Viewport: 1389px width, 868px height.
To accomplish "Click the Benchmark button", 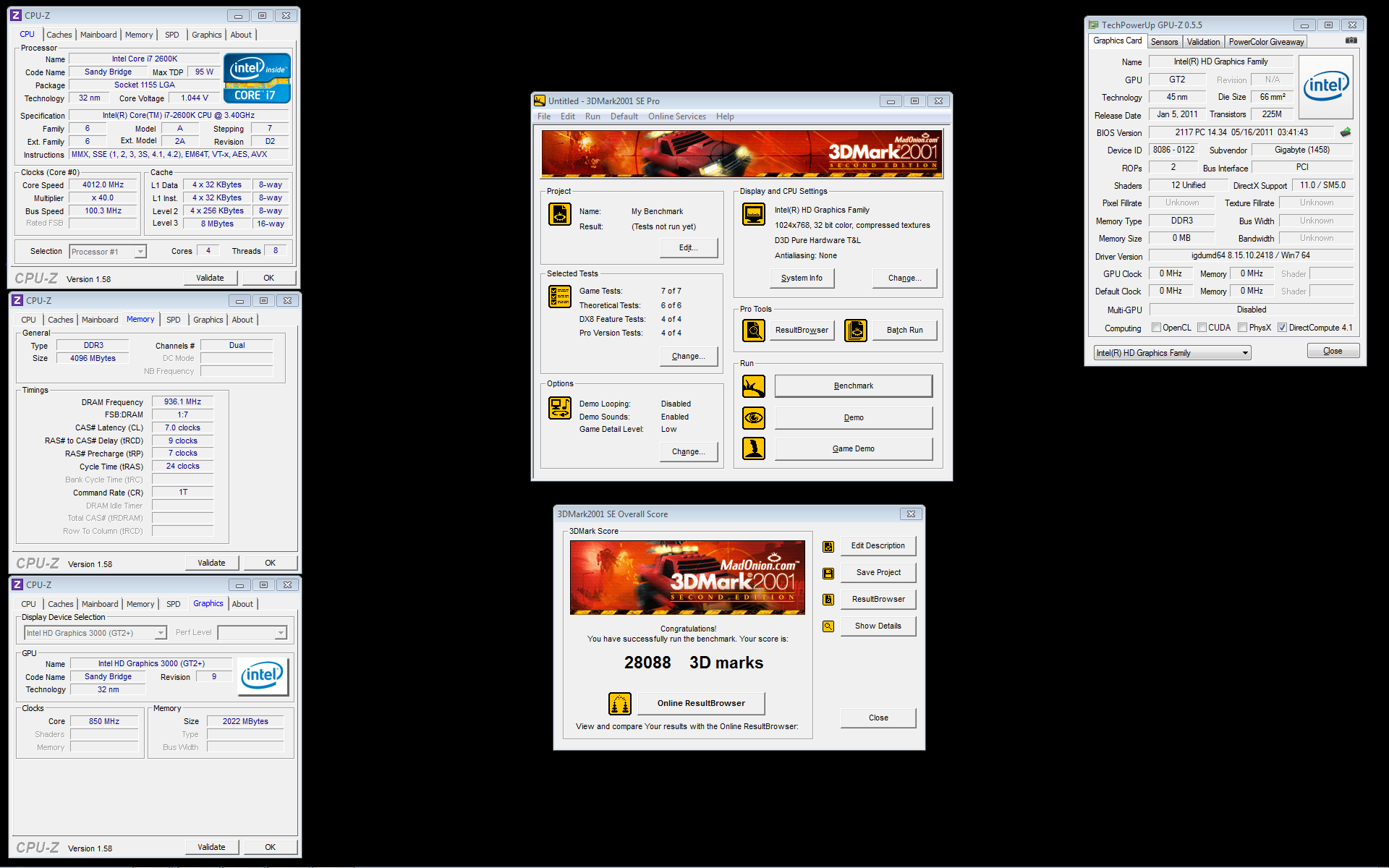I will pos(854,386).
